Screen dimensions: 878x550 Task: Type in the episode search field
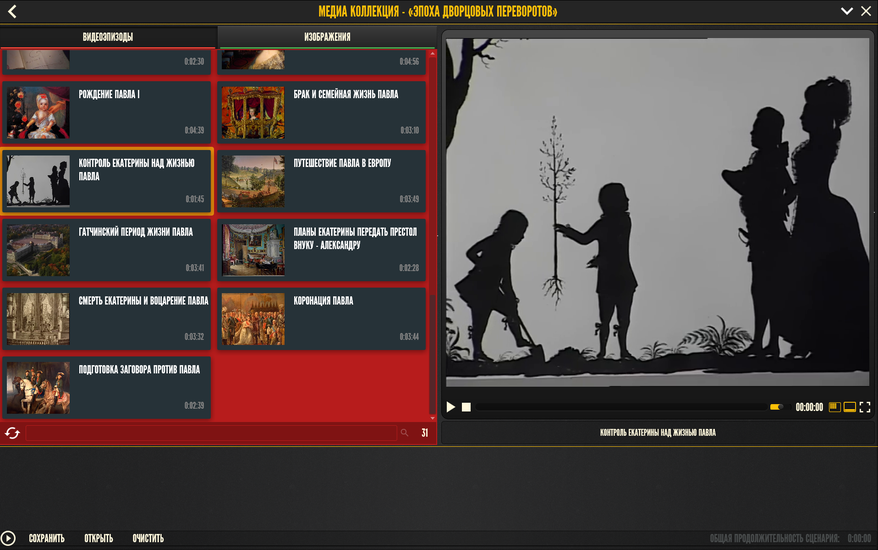(x=210, y=433)
